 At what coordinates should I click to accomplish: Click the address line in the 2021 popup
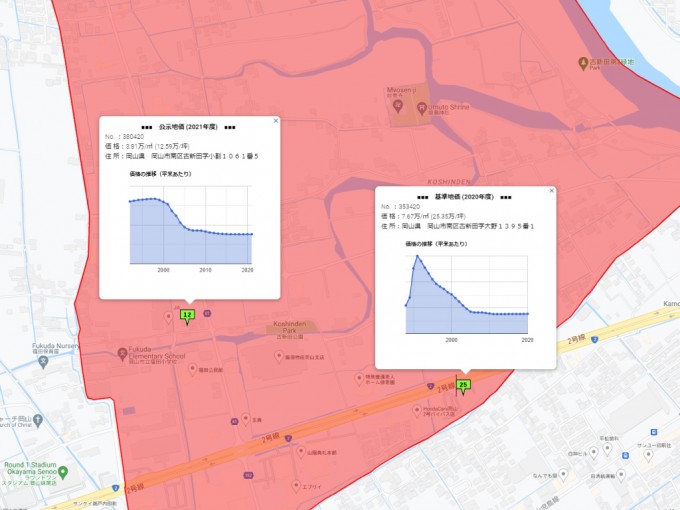182,156
